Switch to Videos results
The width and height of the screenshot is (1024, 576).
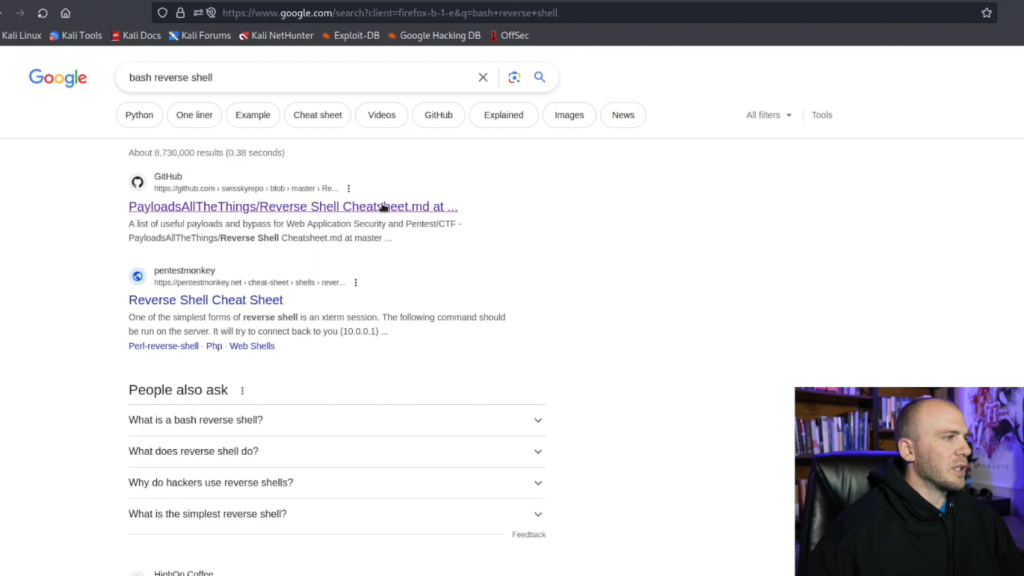(x=381, y=115)
